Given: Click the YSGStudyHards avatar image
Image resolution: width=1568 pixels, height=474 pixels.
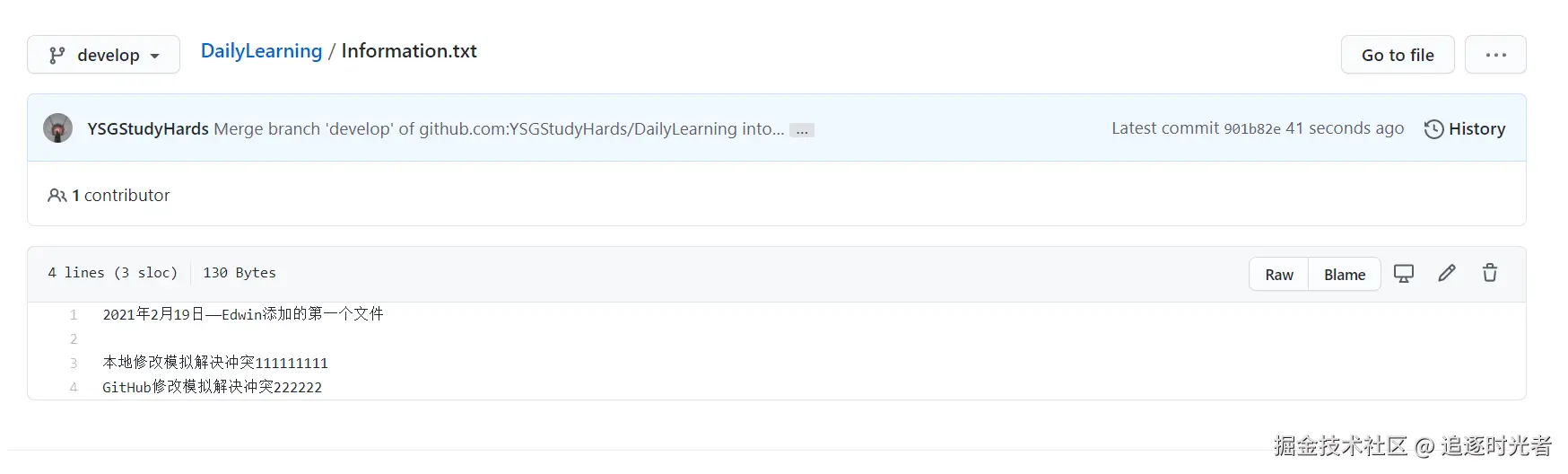Looking at the screenshot, I should [58, 128].
